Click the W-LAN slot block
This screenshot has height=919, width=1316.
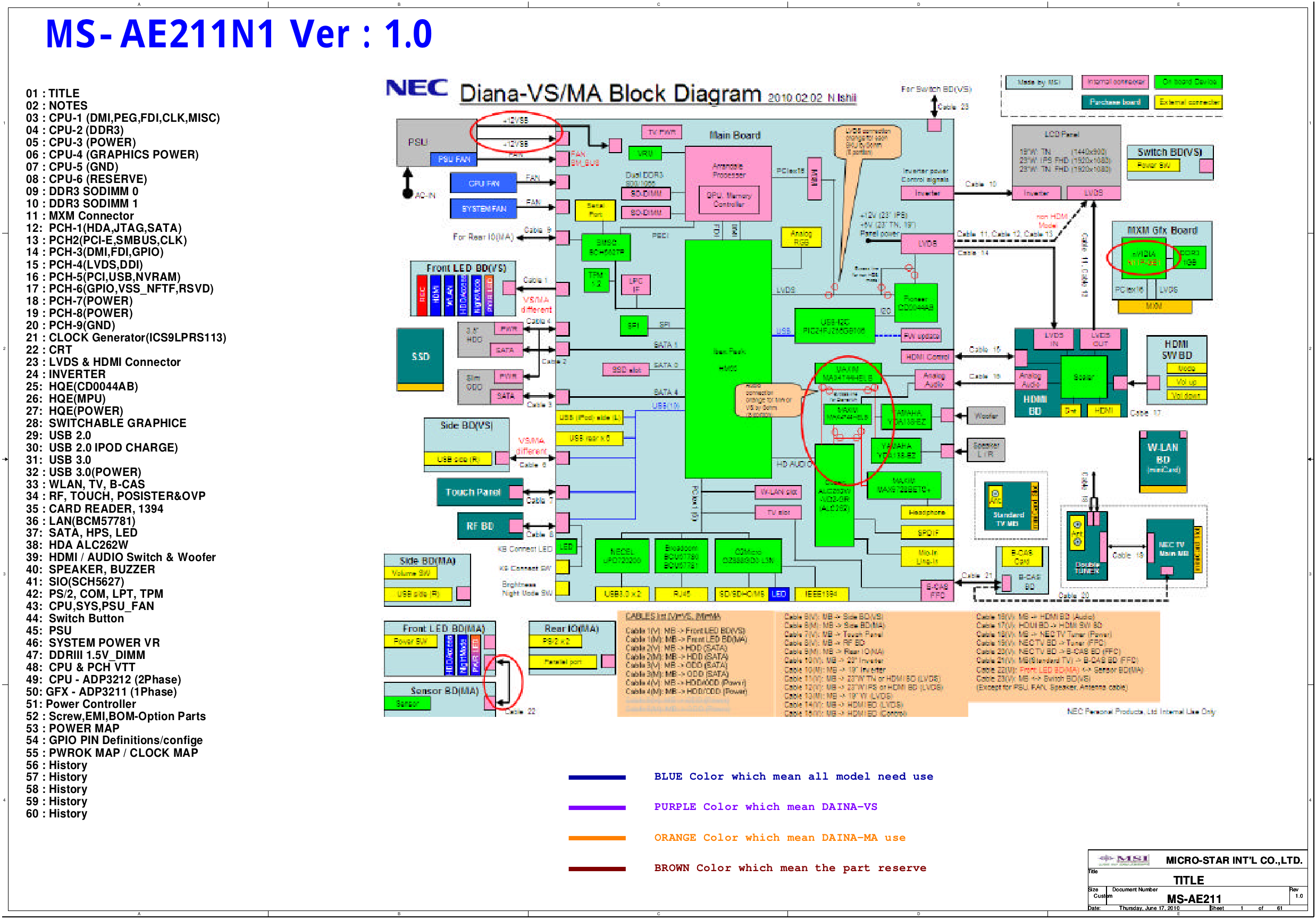(778, 492)
